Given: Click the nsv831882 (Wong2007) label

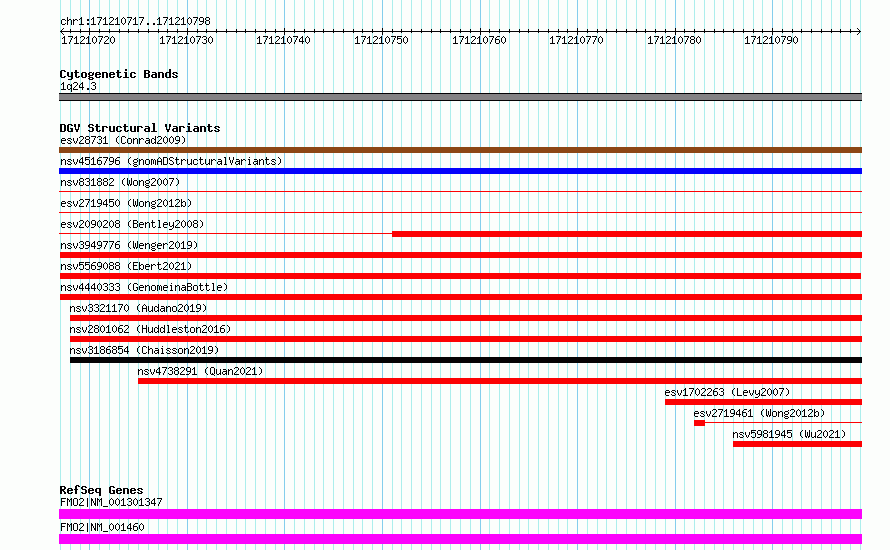Looking at the screenshot, I should [x=120, y=182].
